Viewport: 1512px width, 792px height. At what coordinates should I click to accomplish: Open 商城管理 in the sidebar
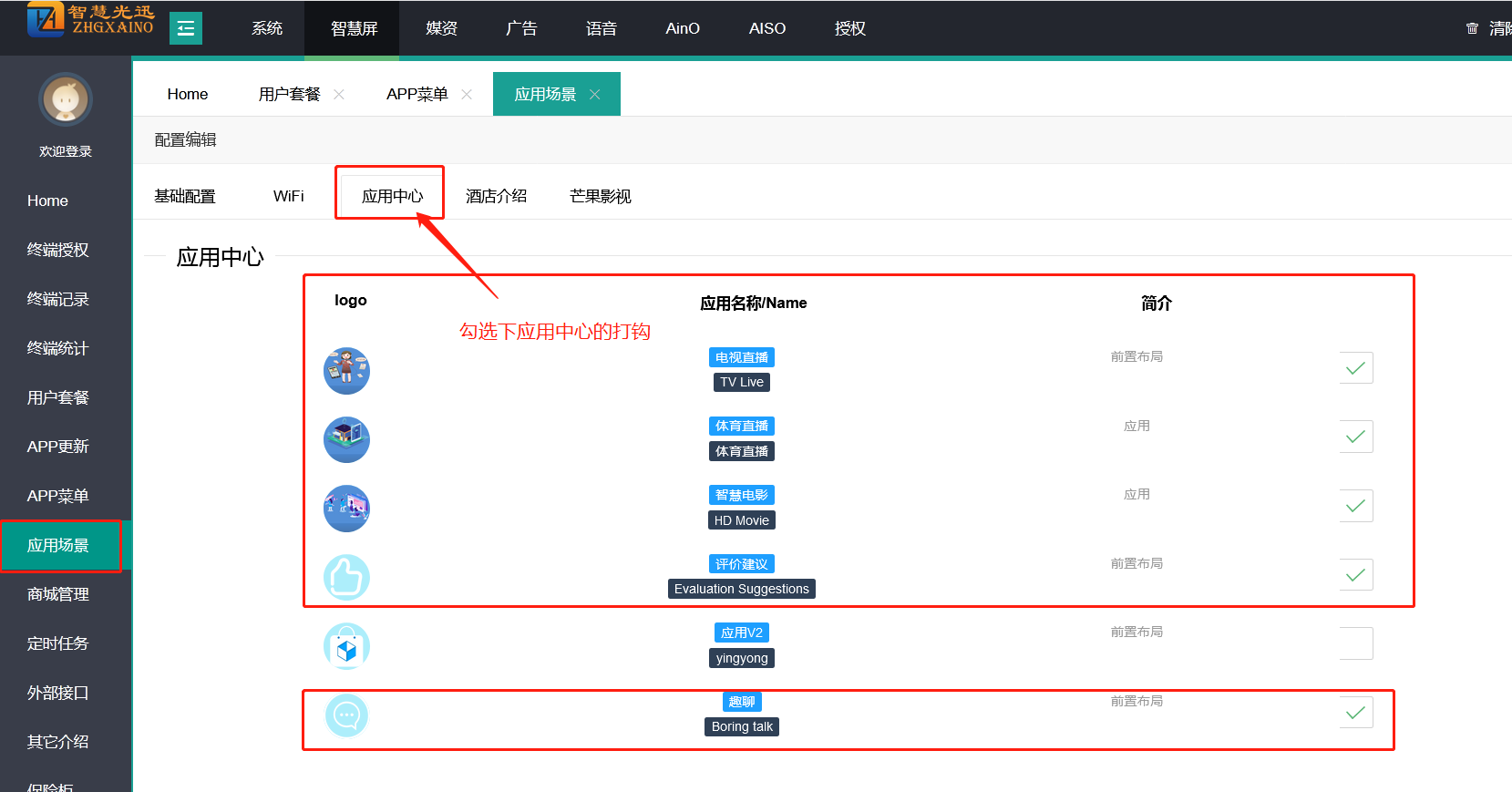pyautogui.click(x=58, y=594)
